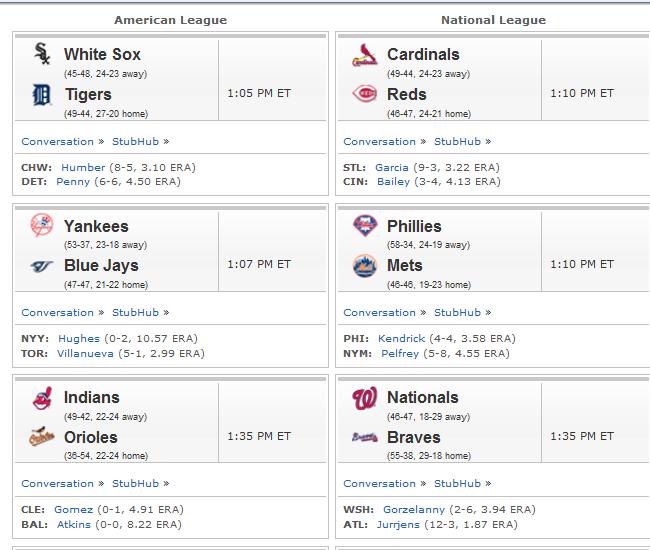Open StubHub link for Indians at Orioles

136,483
